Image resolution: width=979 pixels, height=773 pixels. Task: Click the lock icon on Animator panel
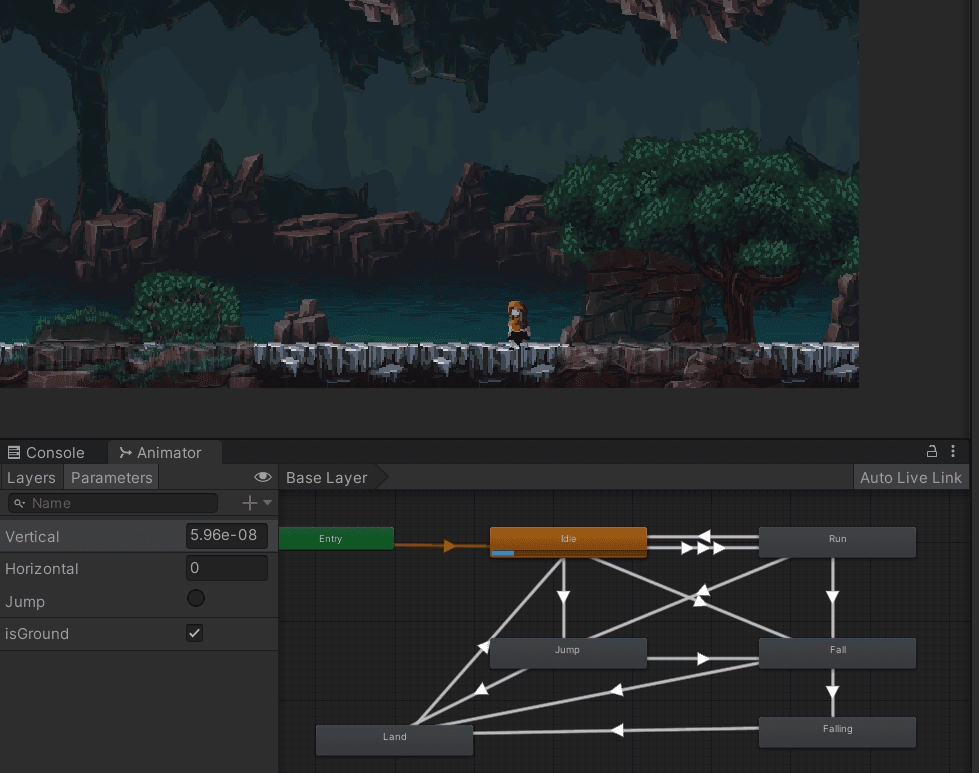click(x=932, y=451)
